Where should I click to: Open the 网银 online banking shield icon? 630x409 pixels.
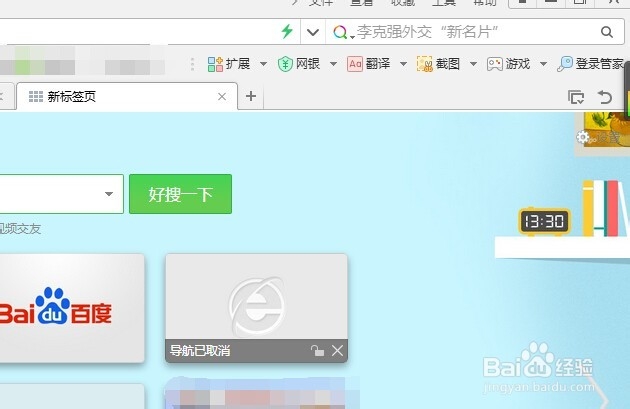coord(285,64)
